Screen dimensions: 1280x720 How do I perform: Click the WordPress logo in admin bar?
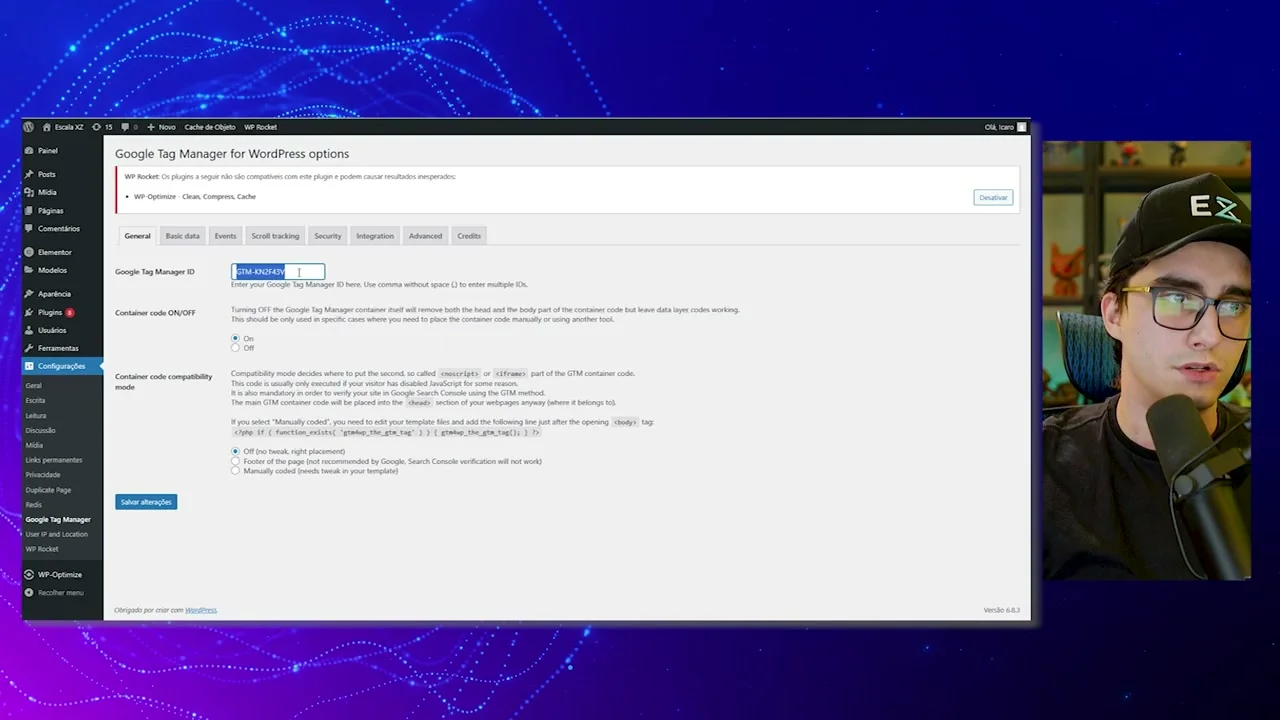tap(29, 127)
